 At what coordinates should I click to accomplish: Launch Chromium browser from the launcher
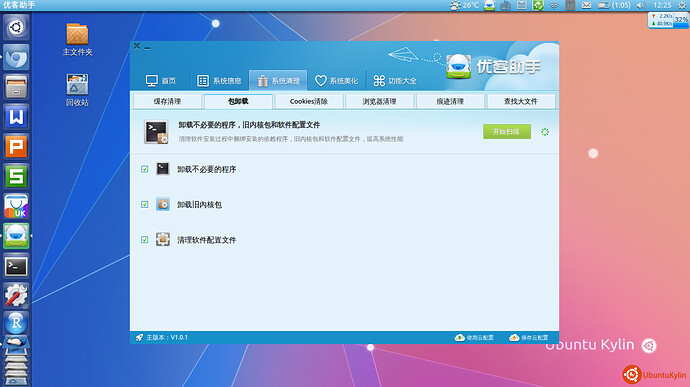pos(16,57)
